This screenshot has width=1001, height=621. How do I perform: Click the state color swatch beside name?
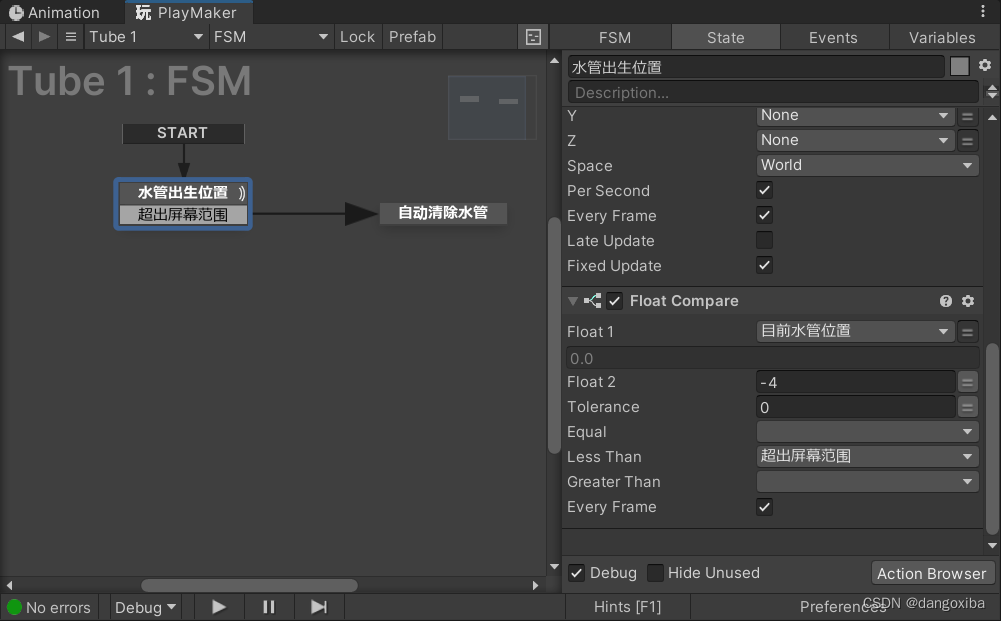tap(960, 66)
